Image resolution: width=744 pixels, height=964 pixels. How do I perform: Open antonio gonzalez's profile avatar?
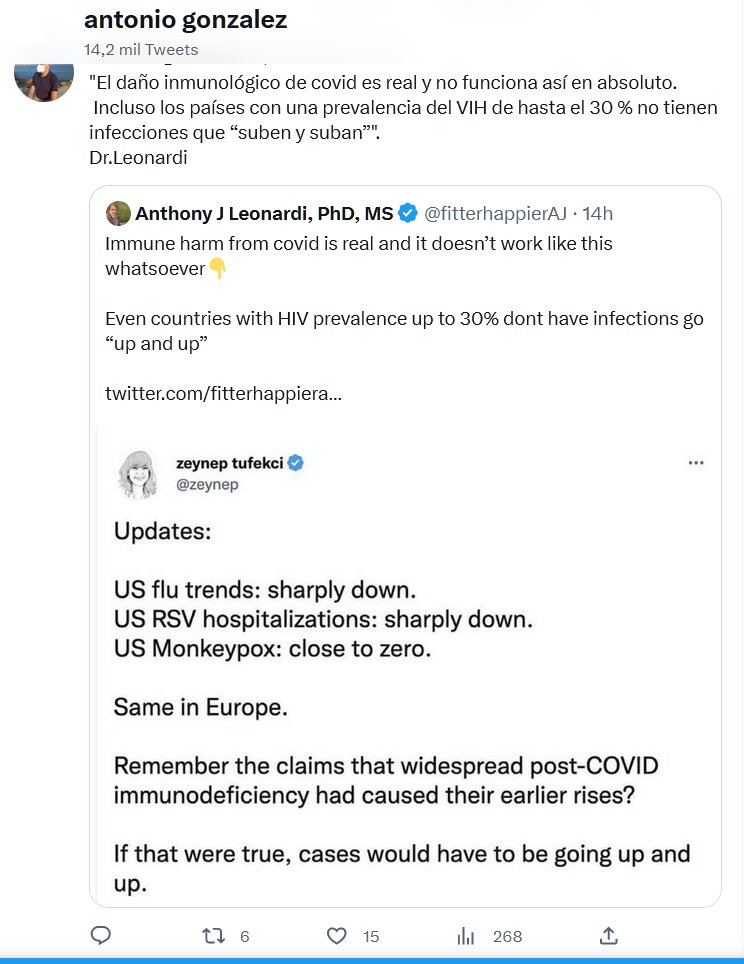(44, 80)
